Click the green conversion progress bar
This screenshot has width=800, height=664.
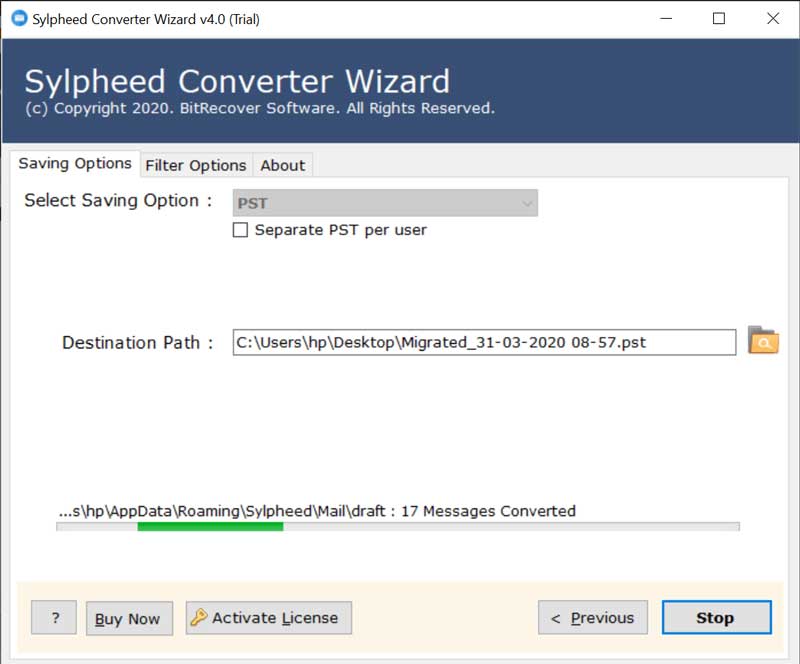210,527
